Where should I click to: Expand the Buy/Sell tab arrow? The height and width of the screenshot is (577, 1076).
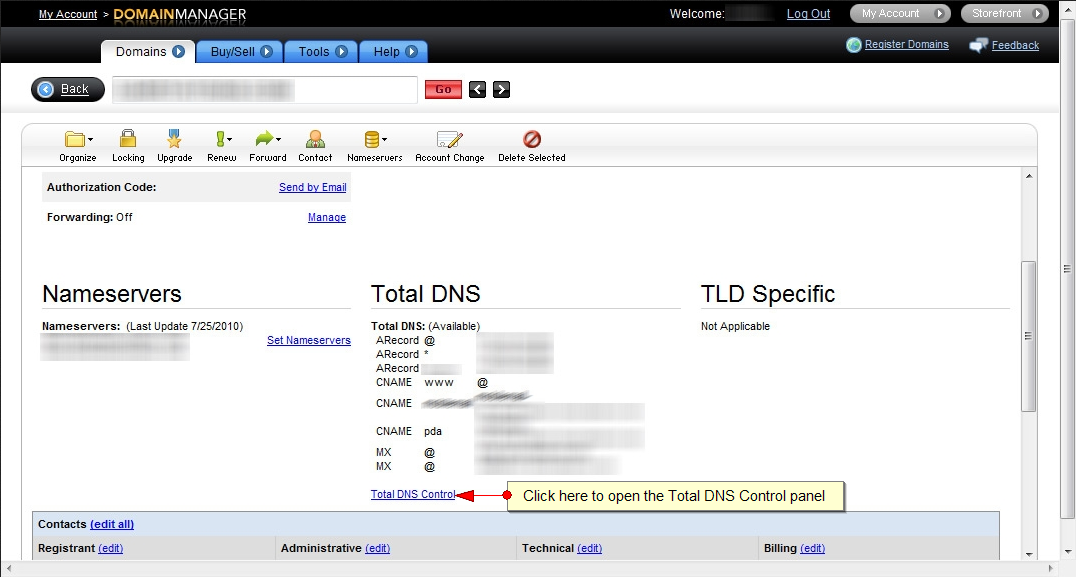tap(266, 51)
